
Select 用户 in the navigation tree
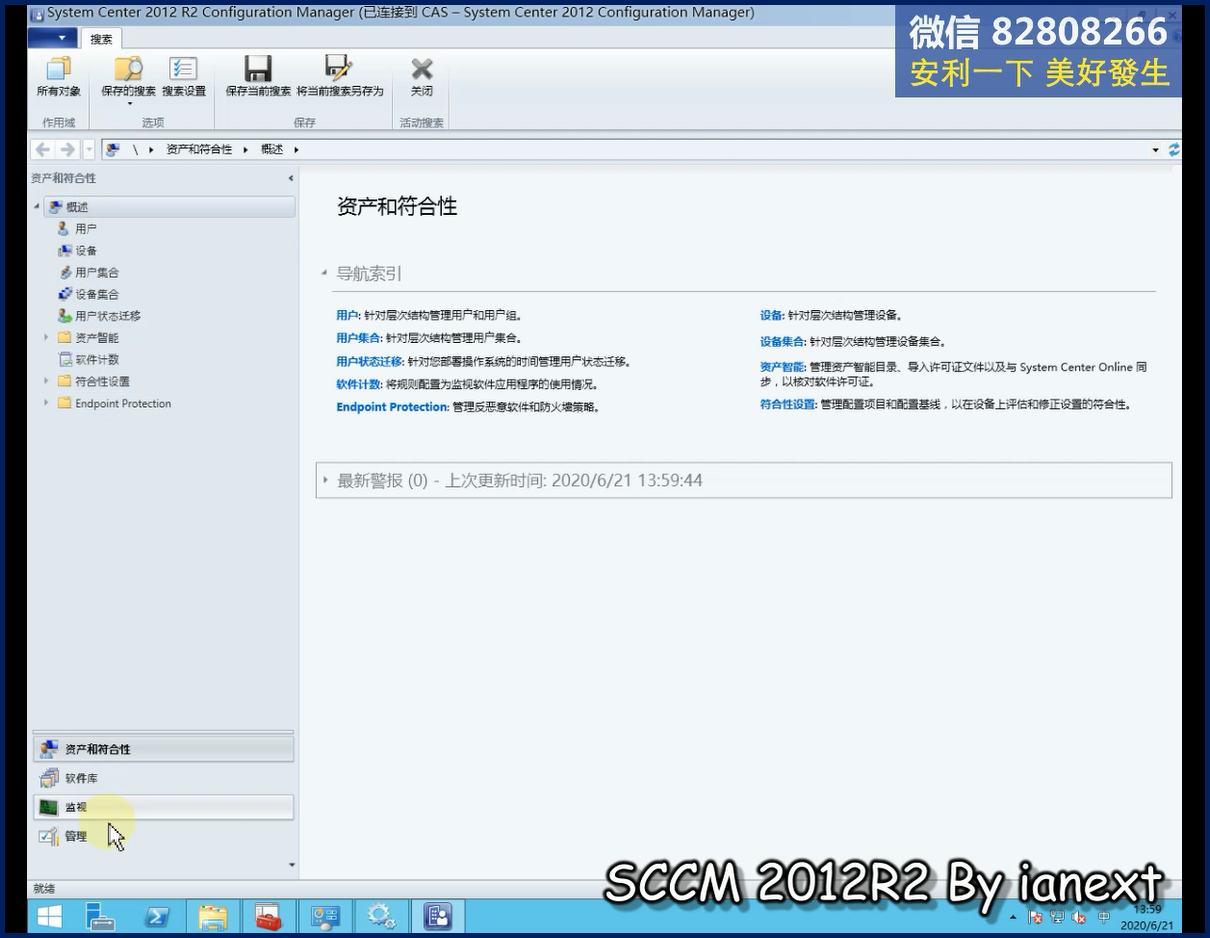pyautogui.click(x=86, y=229)
